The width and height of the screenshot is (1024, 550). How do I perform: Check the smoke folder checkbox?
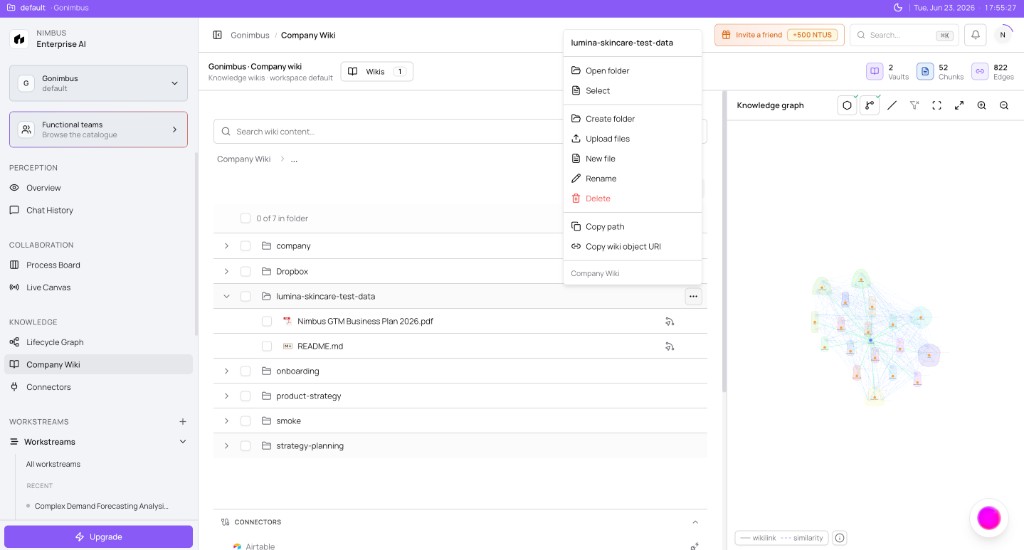coord(245,421)
